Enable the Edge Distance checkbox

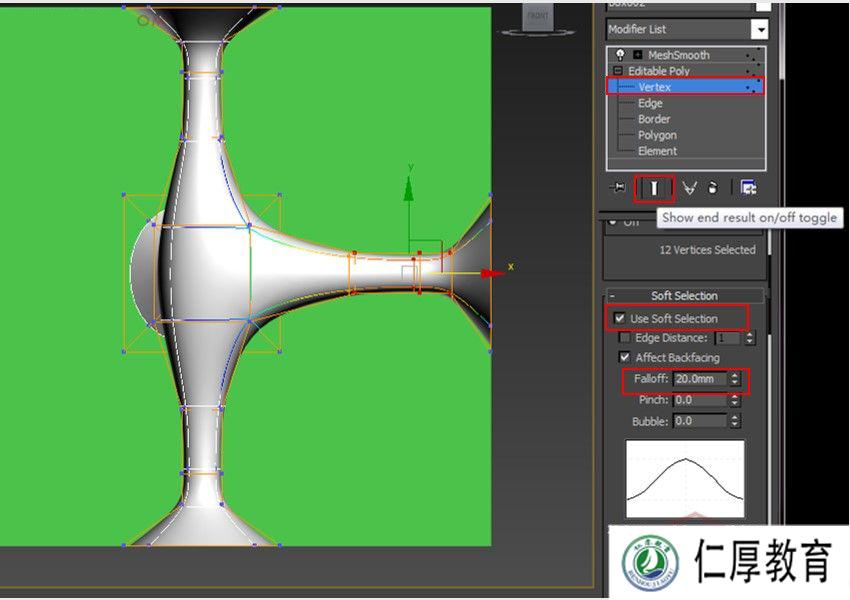[x=624, y=337]
